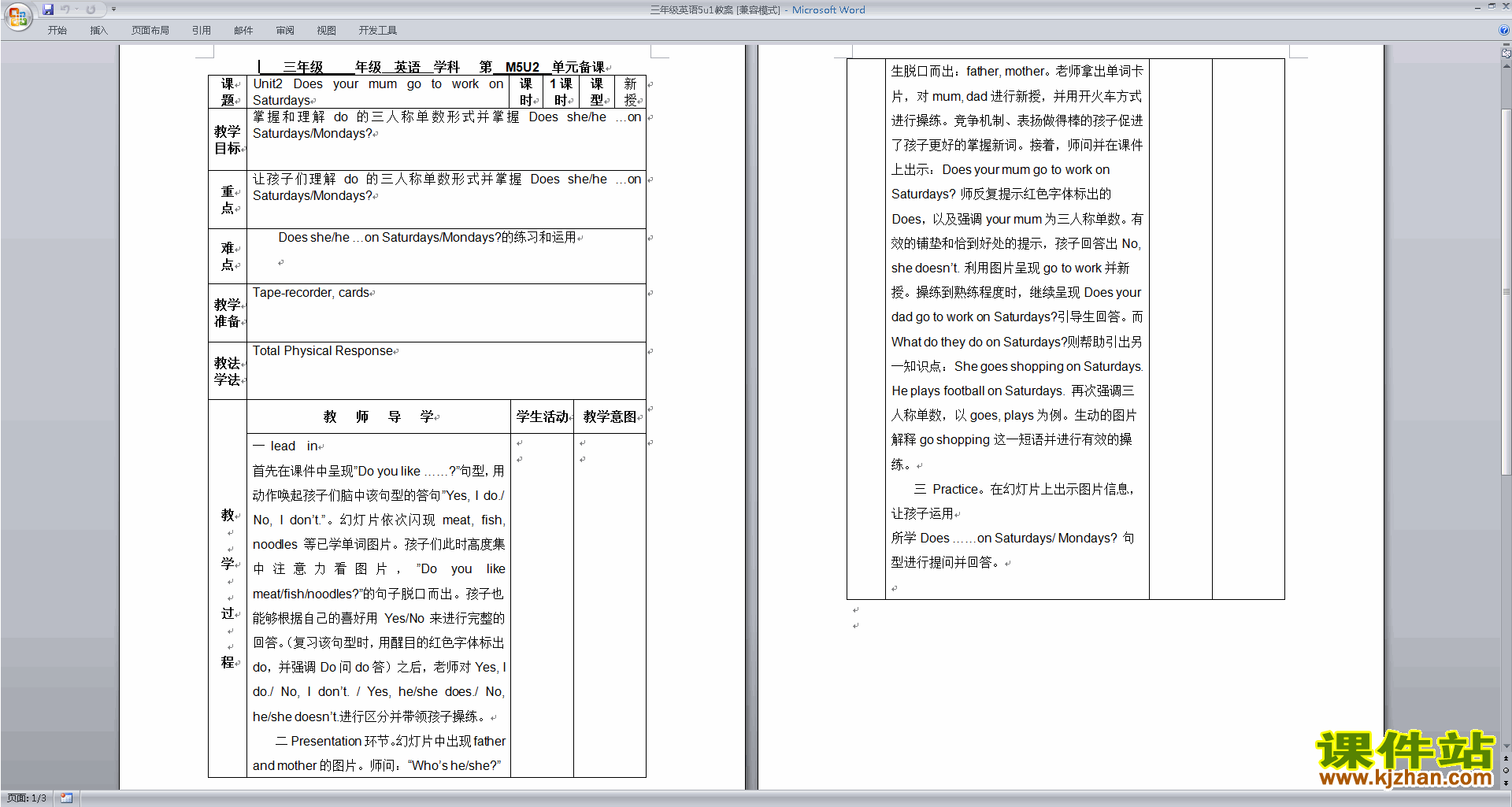Viewport: 1512px width, 807px height.
Task: Open the 开始 ribbon tab
Action: coord(57,31)
